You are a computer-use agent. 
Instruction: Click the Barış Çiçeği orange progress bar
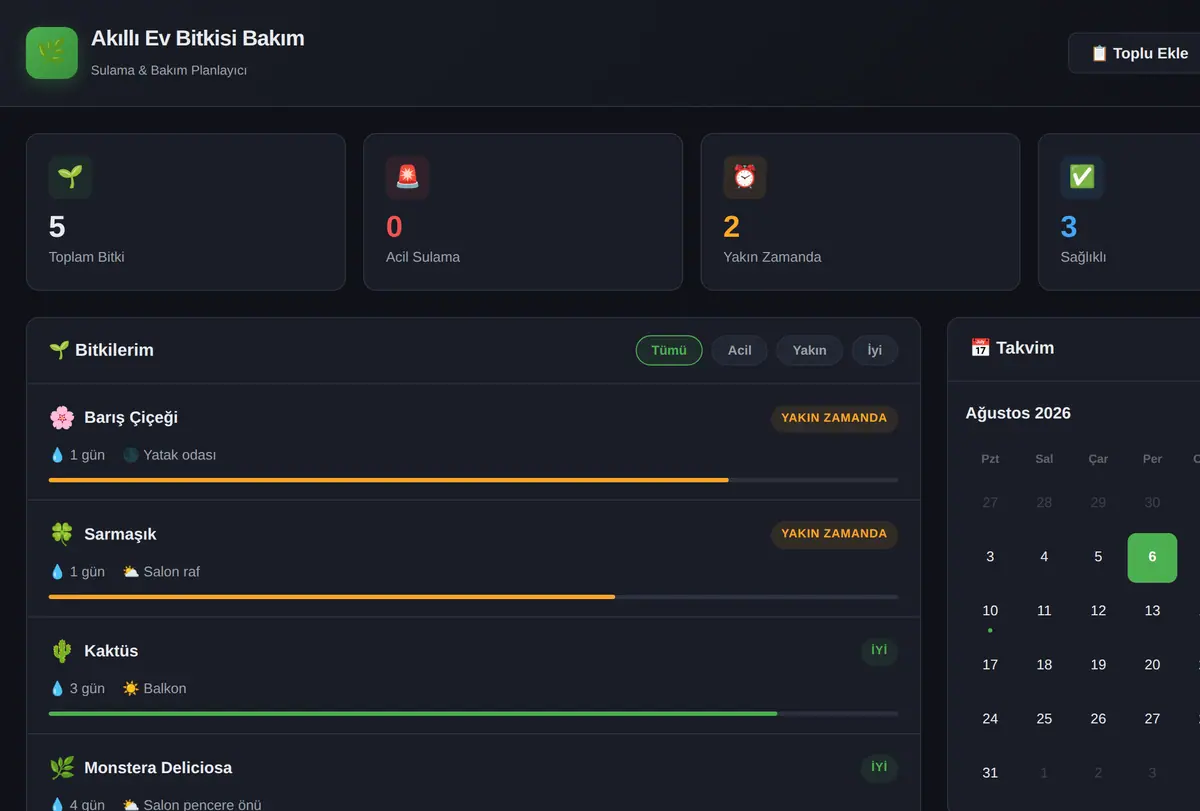pos(389,480)
